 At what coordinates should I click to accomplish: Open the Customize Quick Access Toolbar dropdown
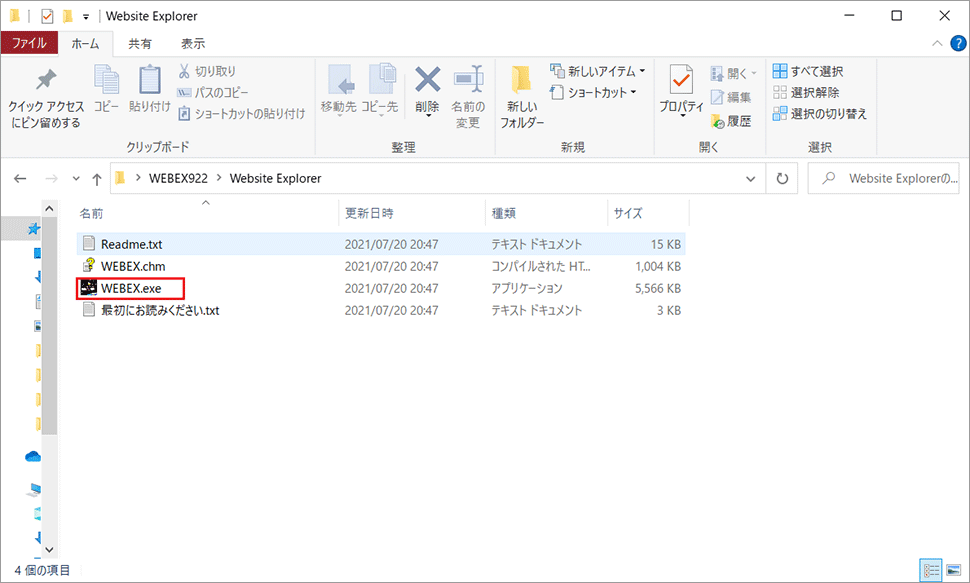tap(86, 17)
